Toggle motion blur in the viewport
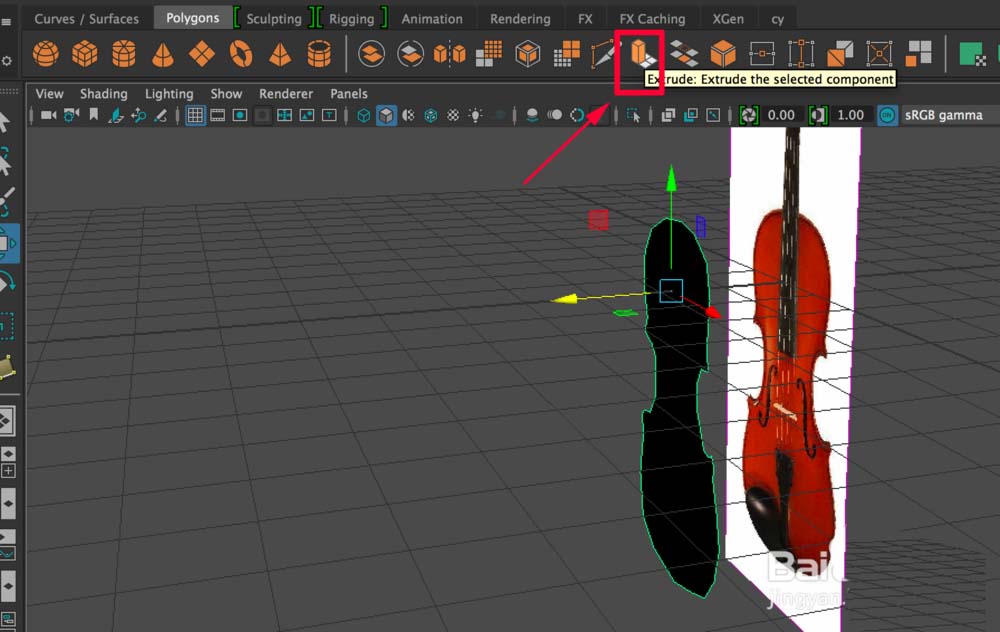Viewport: 1000px width, 632px height. coord(555,115)
